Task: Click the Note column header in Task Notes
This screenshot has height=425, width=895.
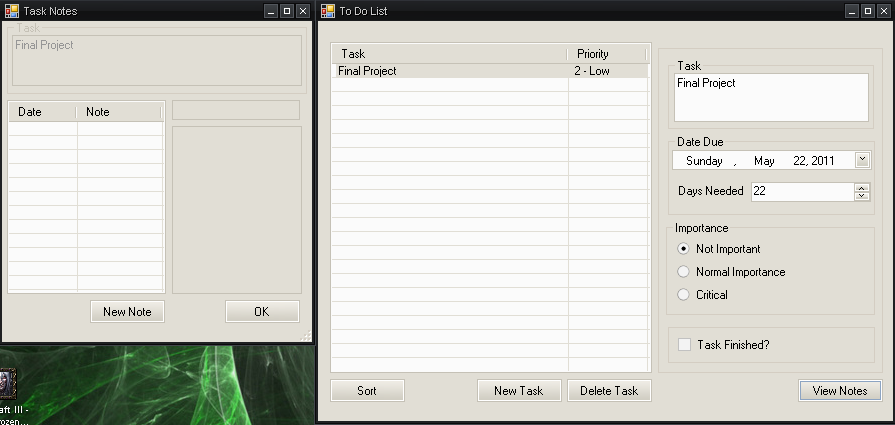Action: pyautogui.click(x=119, y=112)
